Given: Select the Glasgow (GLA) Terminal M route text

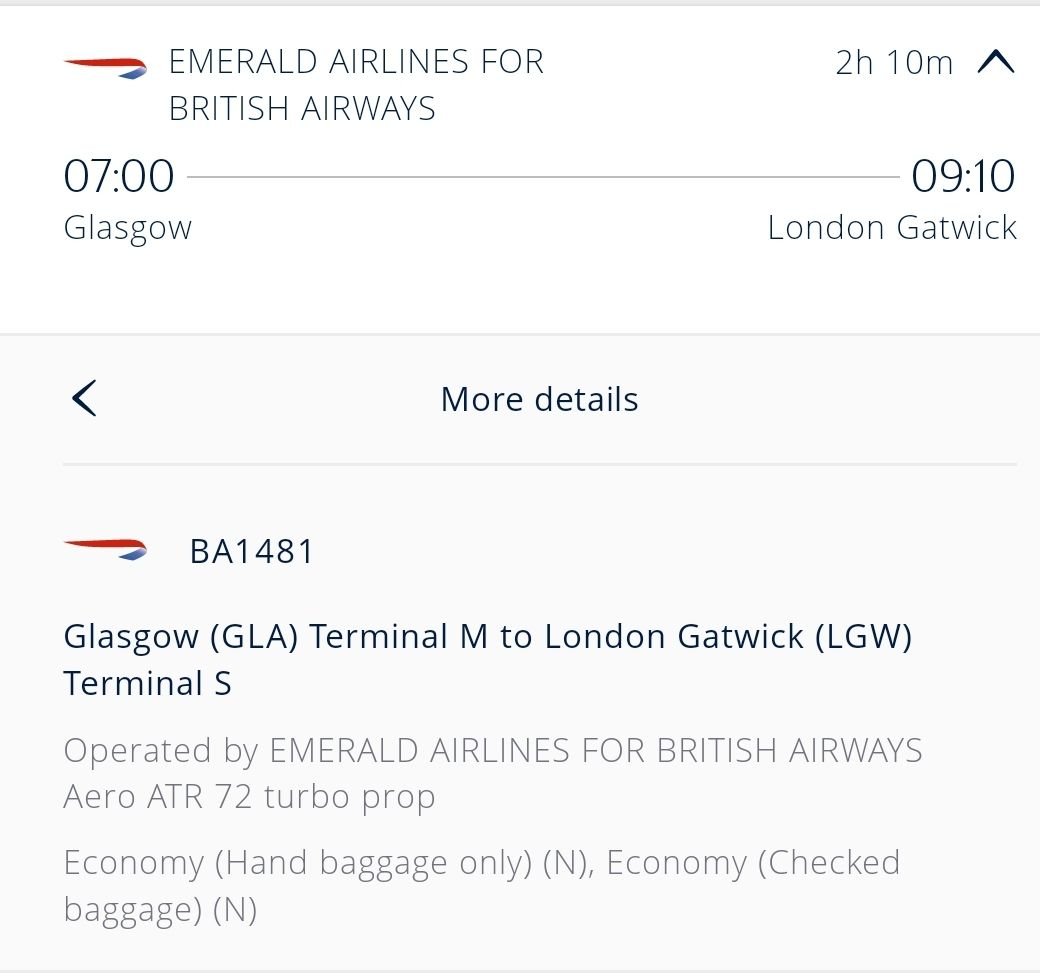Looking at the screenshot, I should [x=490, y=658].
